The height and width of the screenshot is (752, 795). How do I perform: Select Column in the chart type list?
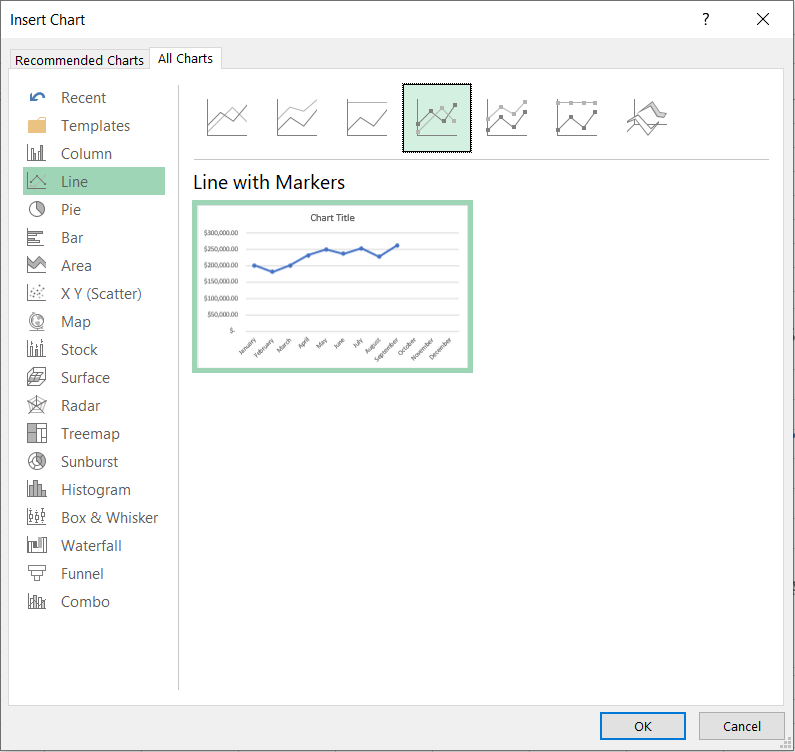coord(86,154)
